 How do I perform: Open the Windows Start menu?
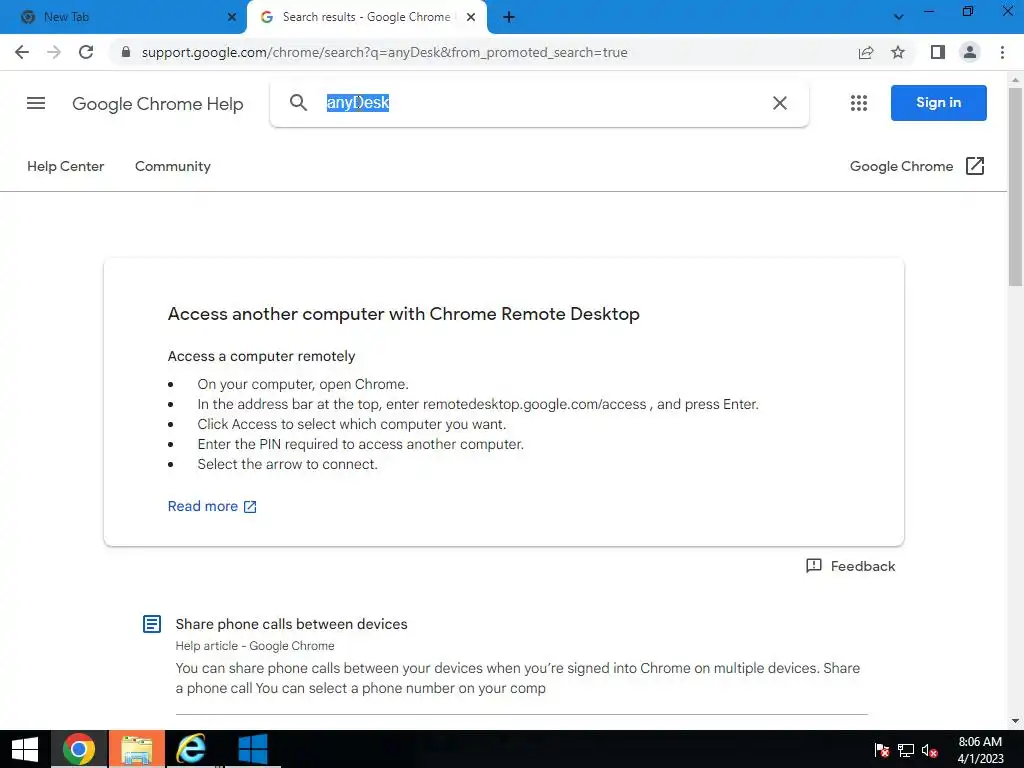(25, 749)
